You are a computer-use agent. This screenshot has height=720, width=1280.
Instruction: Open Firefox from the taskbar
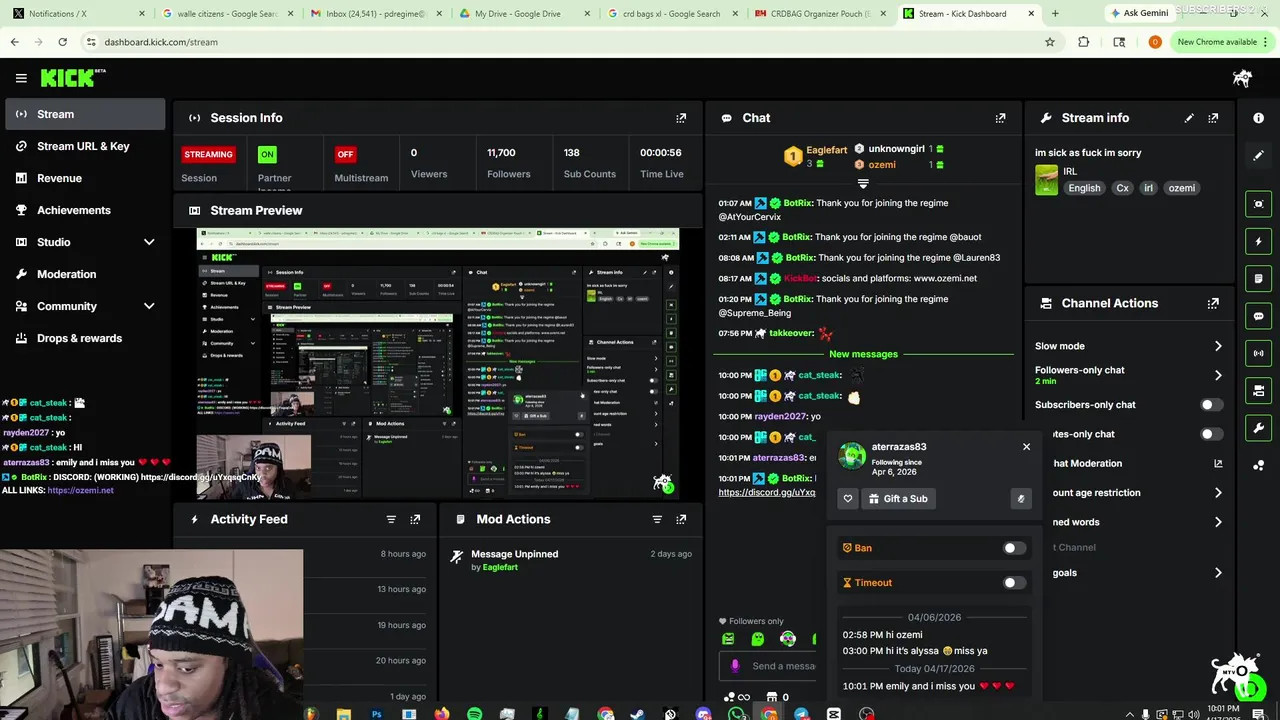pos(441,714)
